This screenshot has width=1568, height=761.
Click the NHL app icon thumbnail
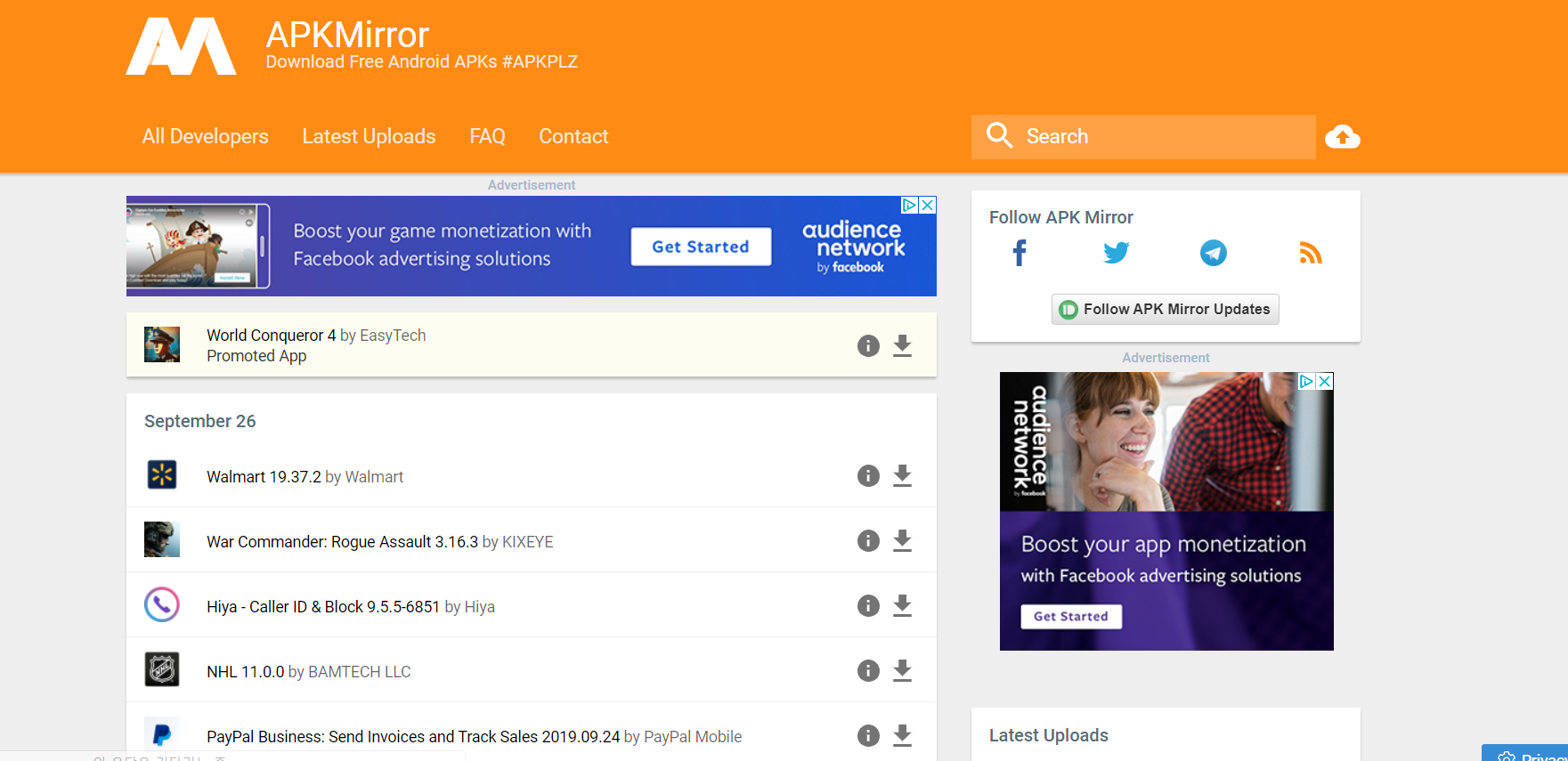(162, 669)
